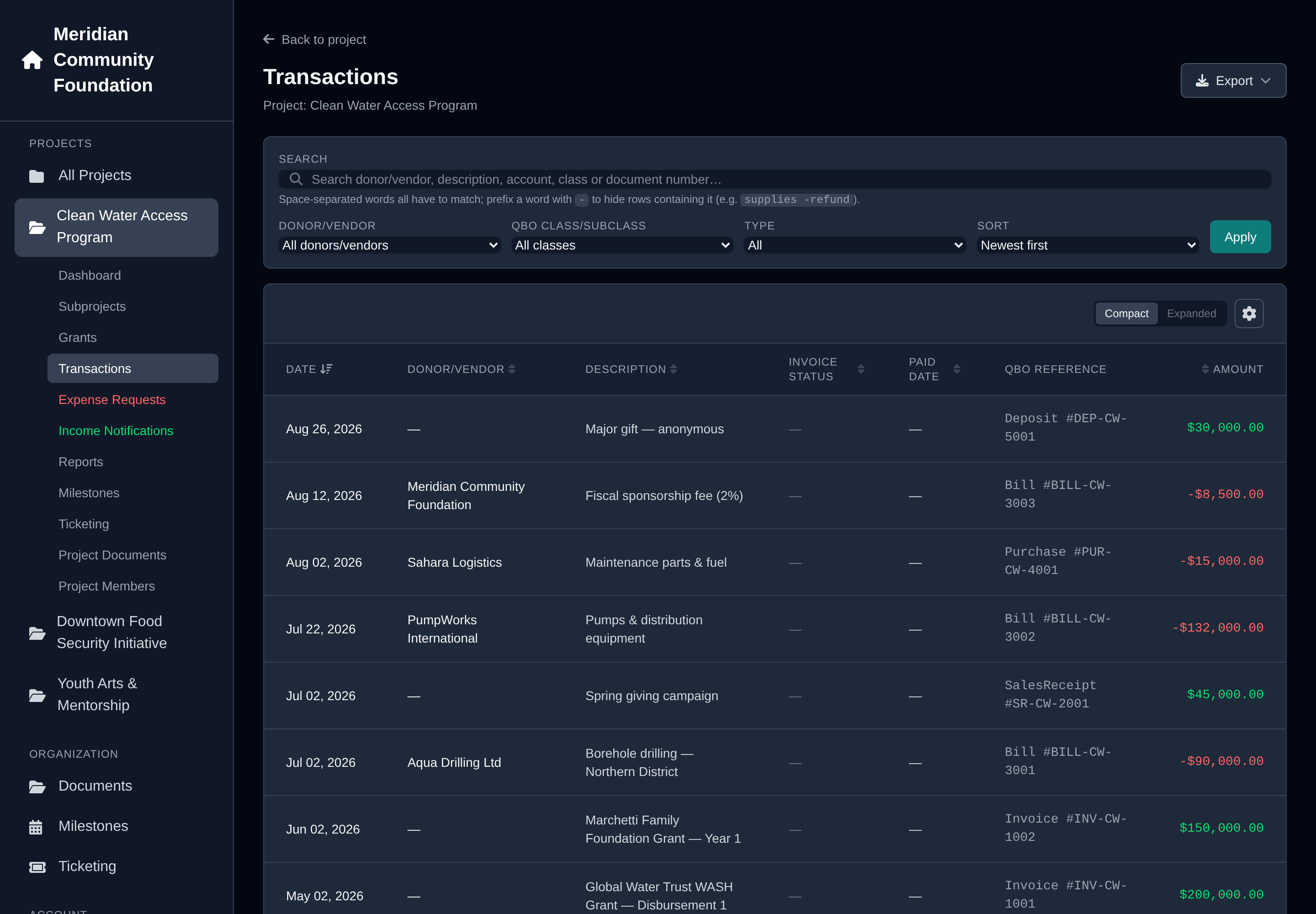Open the QBO Class/Subclass dropdown
Image resolution: width=1316 pixels, height=914 pixels.
(x=622, y=245)
